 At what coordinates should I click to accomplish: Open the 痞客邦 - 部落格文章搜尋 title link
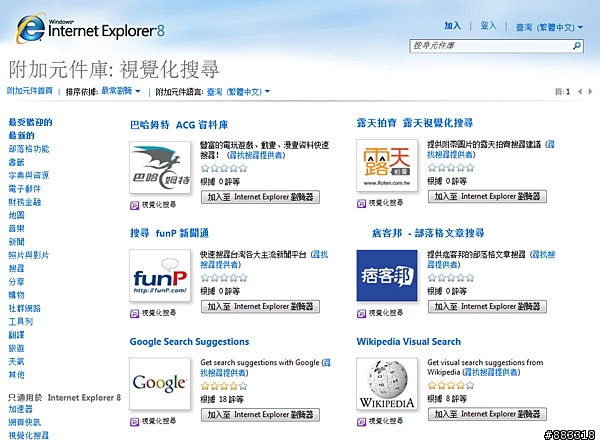point(428,233)
